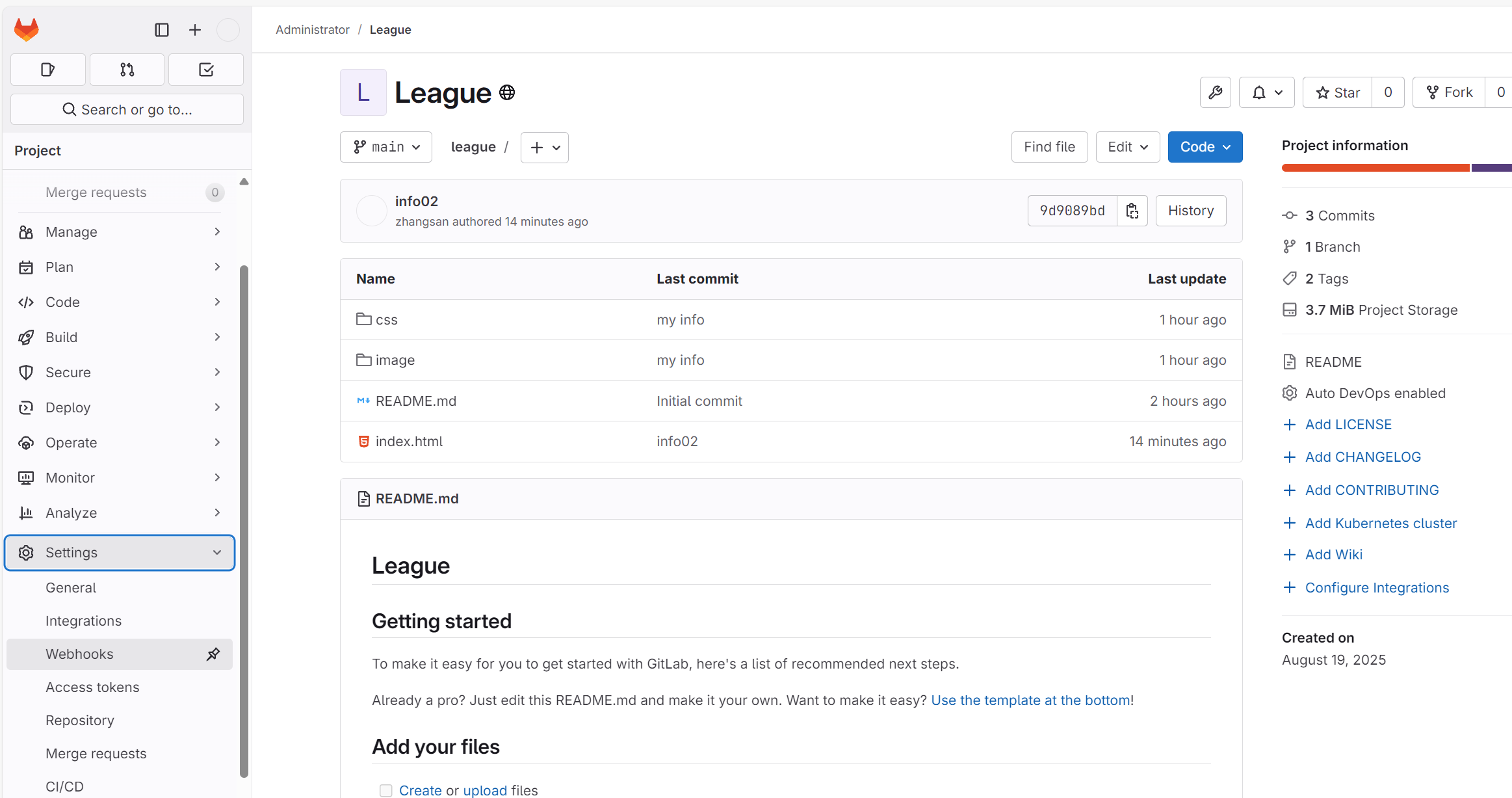The width and height of the screenshot is (1512, 798).
Task: Open the notification bell dropdown
Action: 1267,92
